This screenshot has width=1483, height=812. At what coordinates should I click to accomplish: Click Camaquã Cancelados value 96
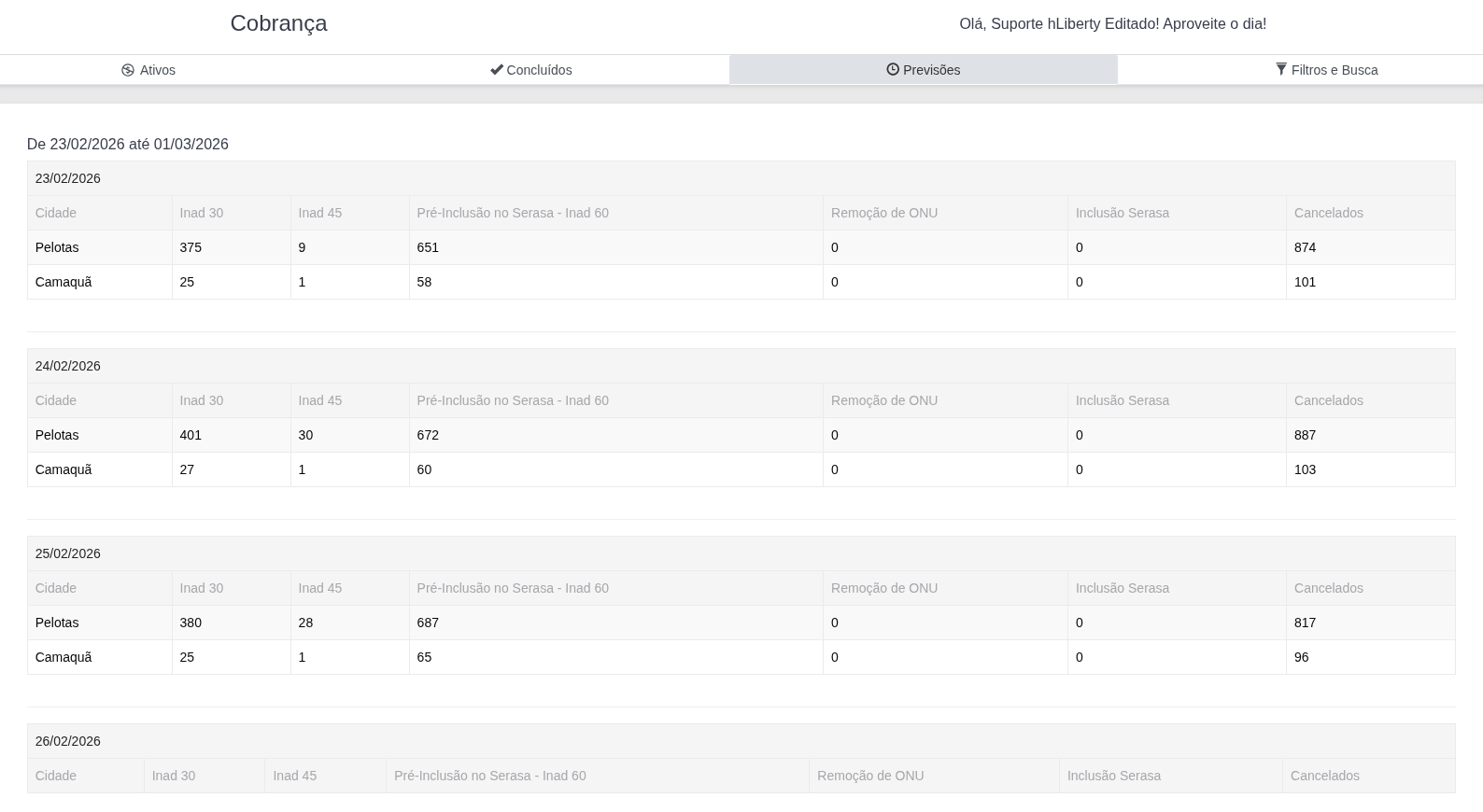coord(1301,657)
